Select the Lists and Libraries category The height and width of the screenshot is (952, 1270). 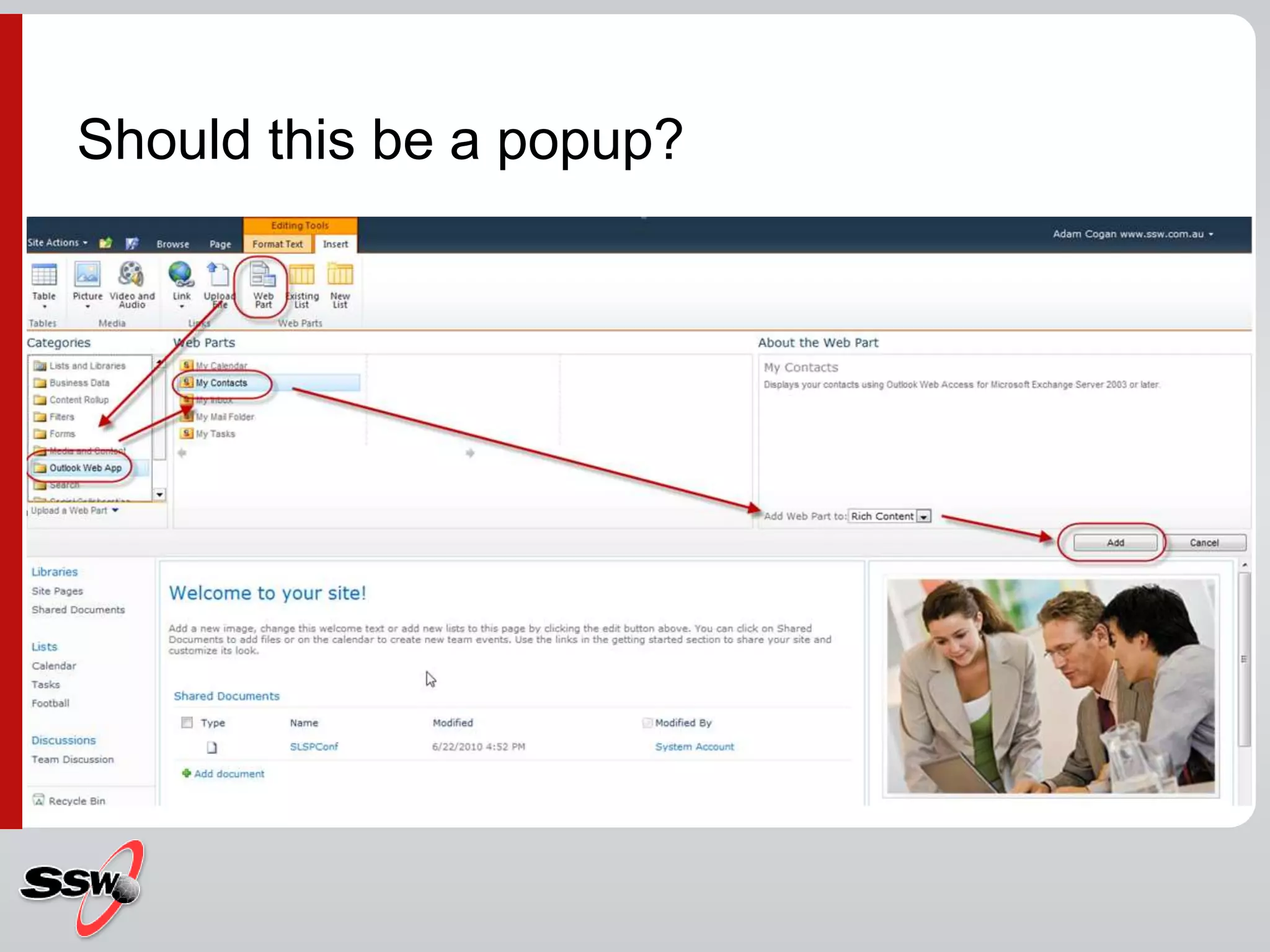pyautogui.click(x=80, y=366)
